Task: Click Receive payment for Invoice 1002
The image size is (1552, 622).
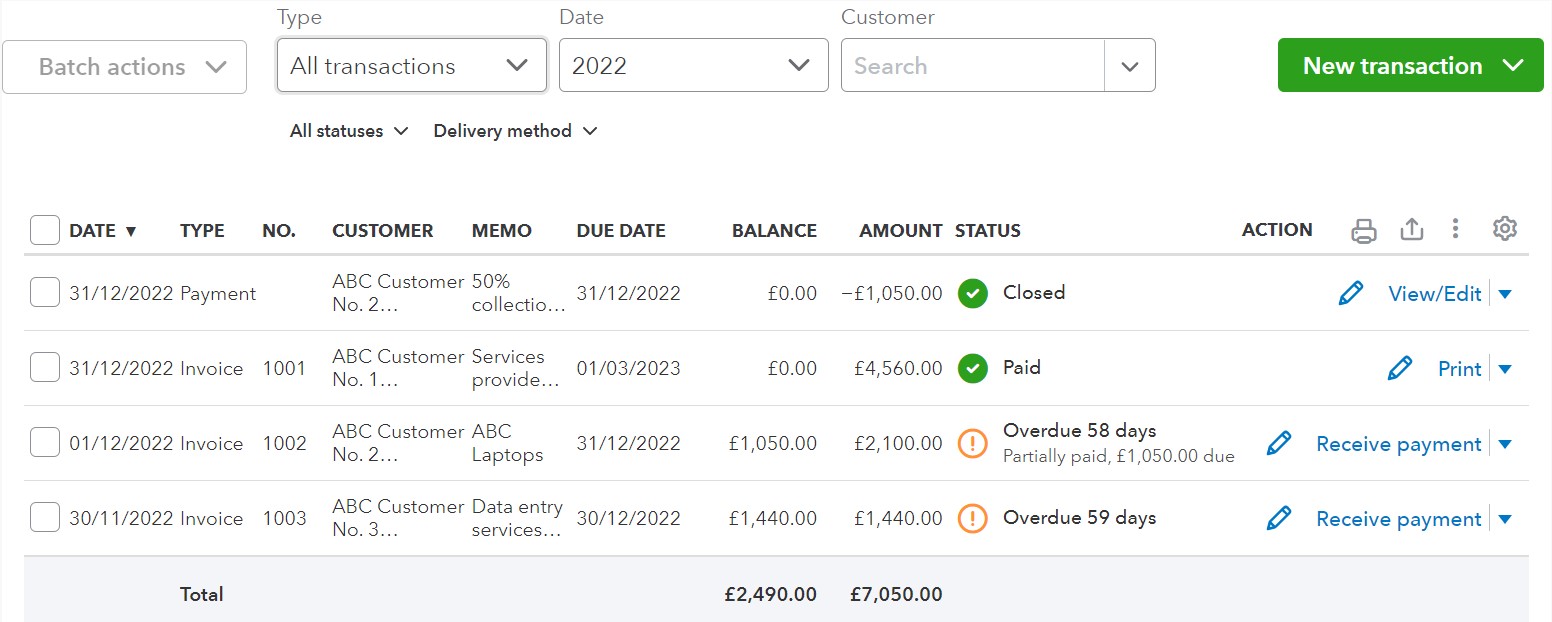Action: pyautogui.click(x=1398, y=444)
